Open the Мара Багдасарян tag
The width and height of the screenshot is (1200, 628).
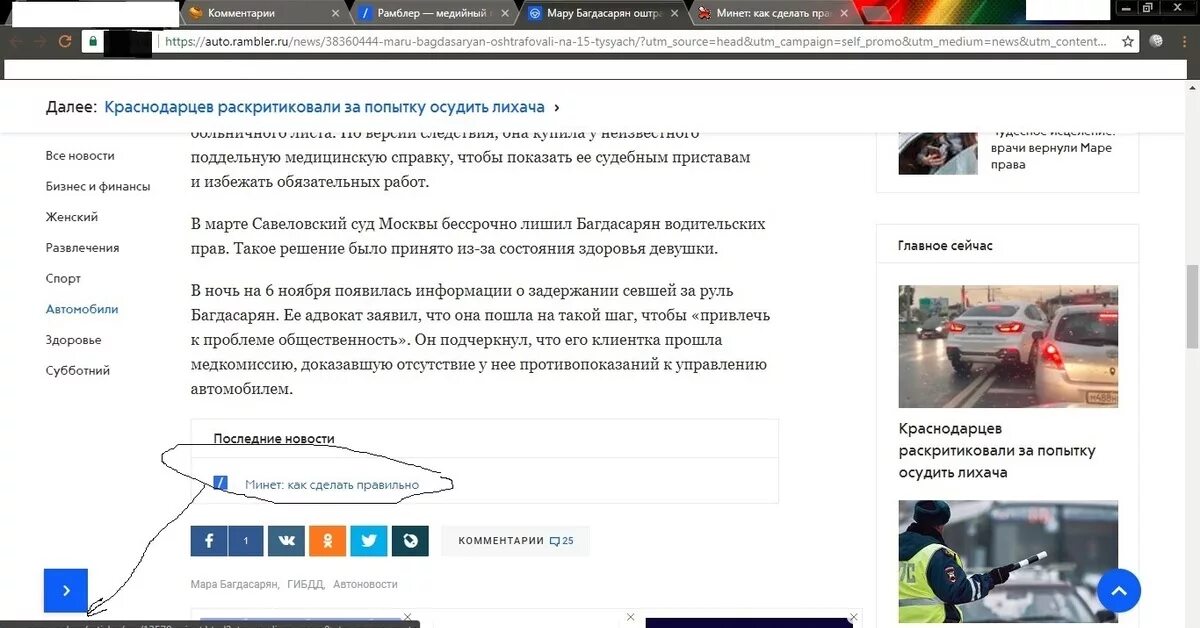tap(234, 584)
